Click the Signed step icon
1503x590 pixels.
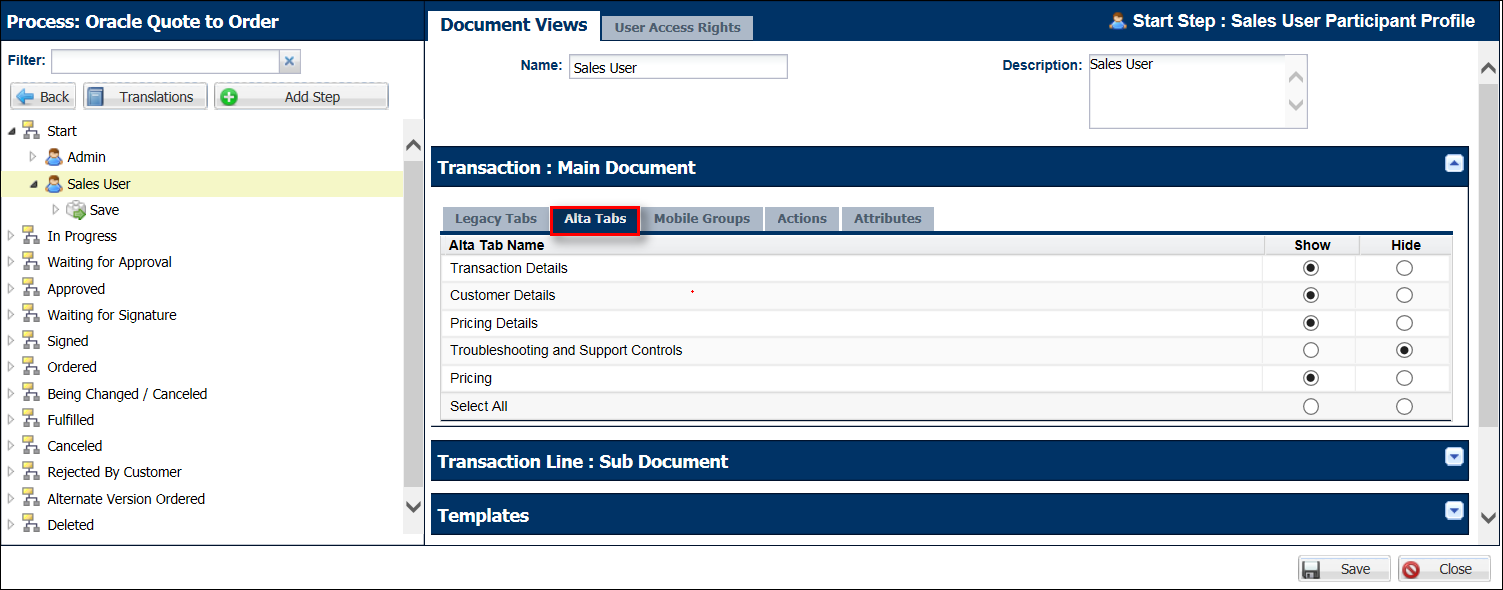click(31, 341)
